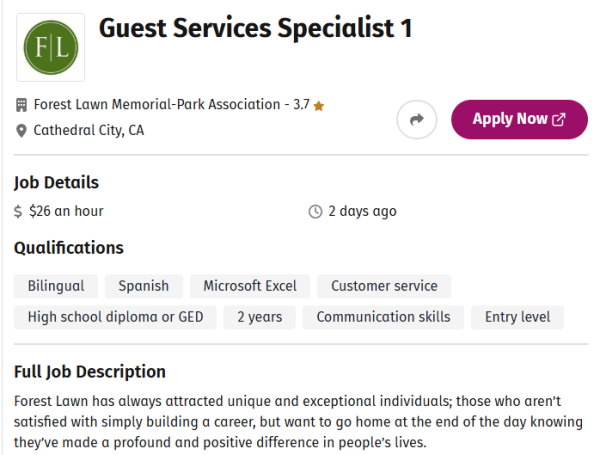Click the dollar sign salary icon
The height and width of the screenshot is (455, 600).
point(18,211)
